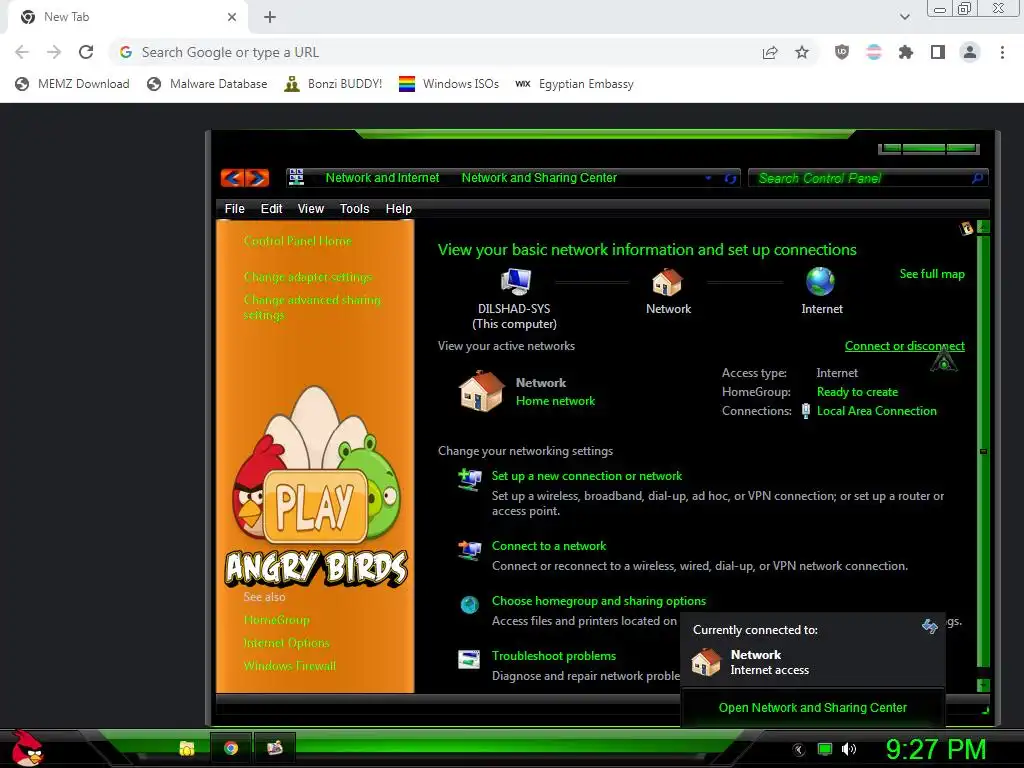Click Open Network and Sharing Center

click(812, 708)
